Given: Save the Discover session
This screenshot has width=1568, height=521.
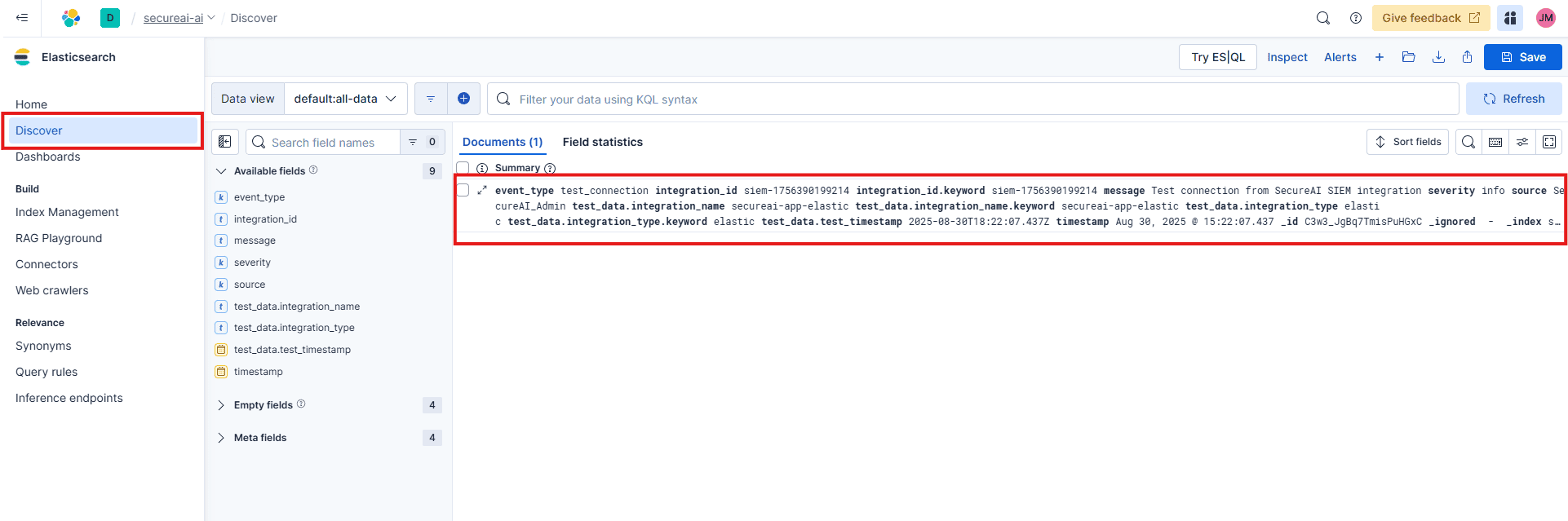Looking at the screenshot, I should [1523, 57].
